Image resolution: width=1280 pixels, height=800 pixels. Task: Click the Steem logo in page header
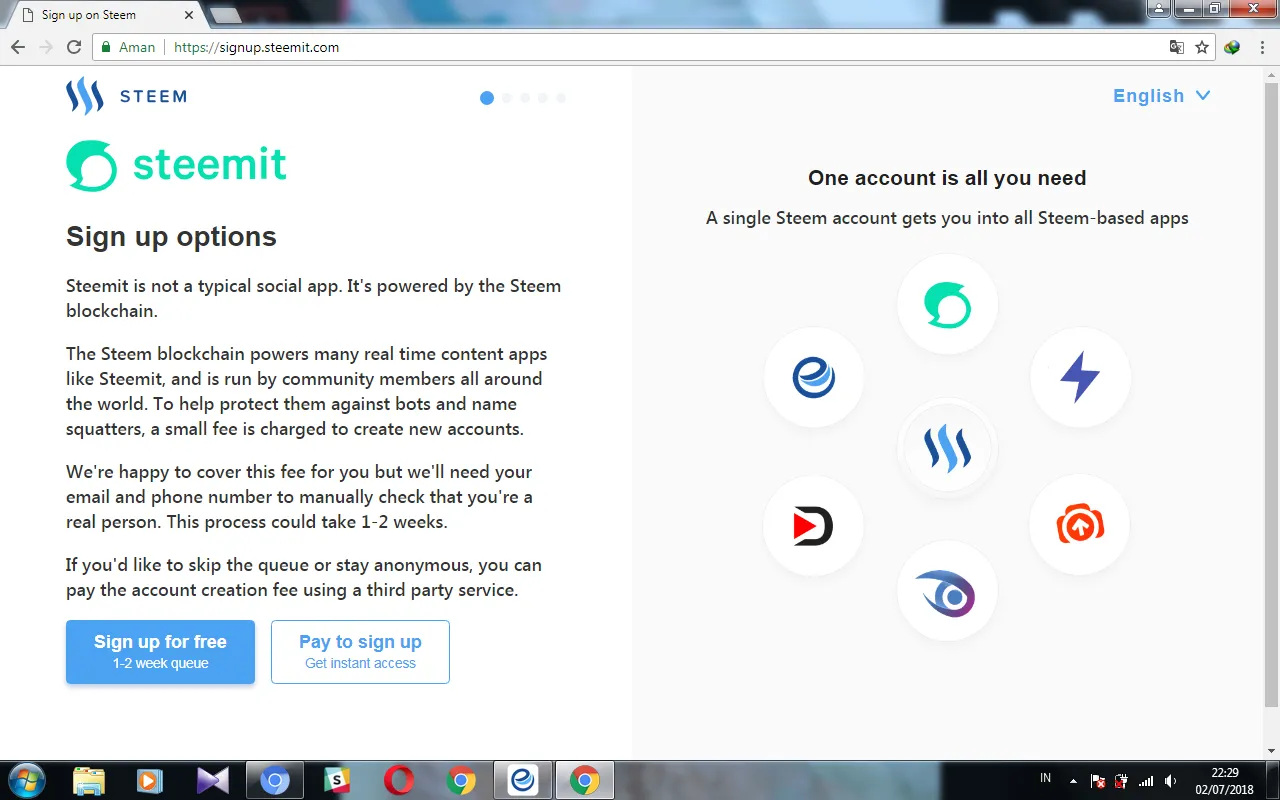(x=126, y=96)
